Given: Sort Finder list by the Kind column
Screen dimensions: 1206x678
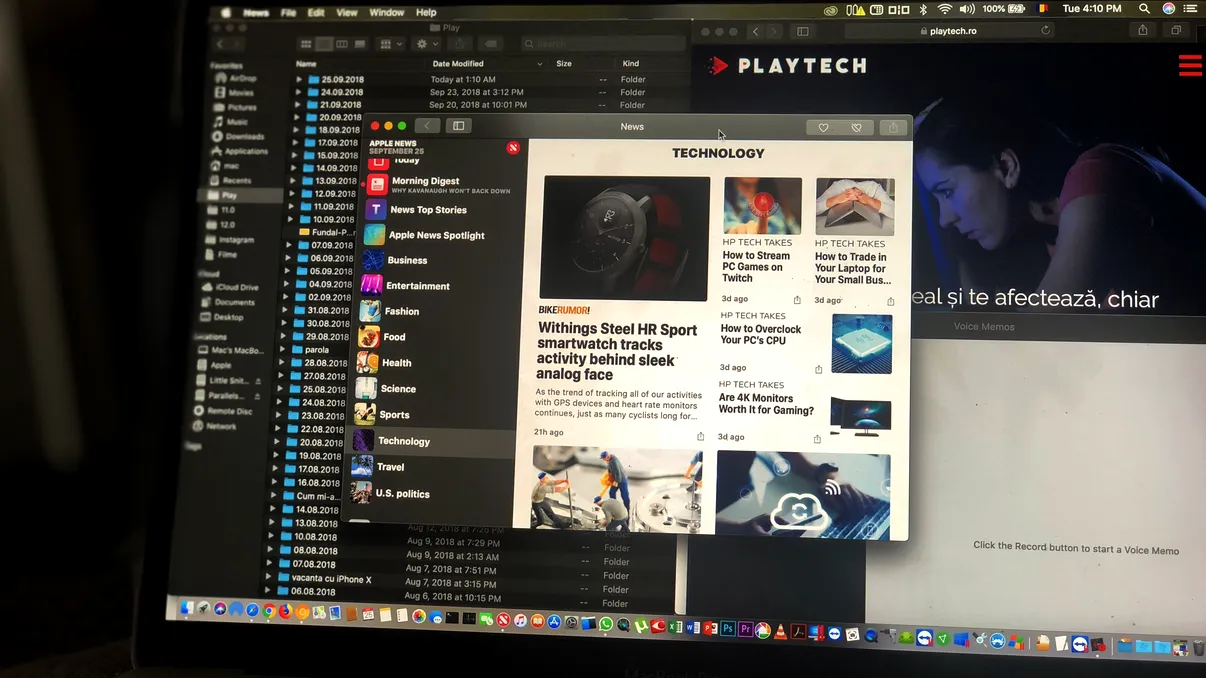Looking at the screenshot, I should [x=631, y=64].
